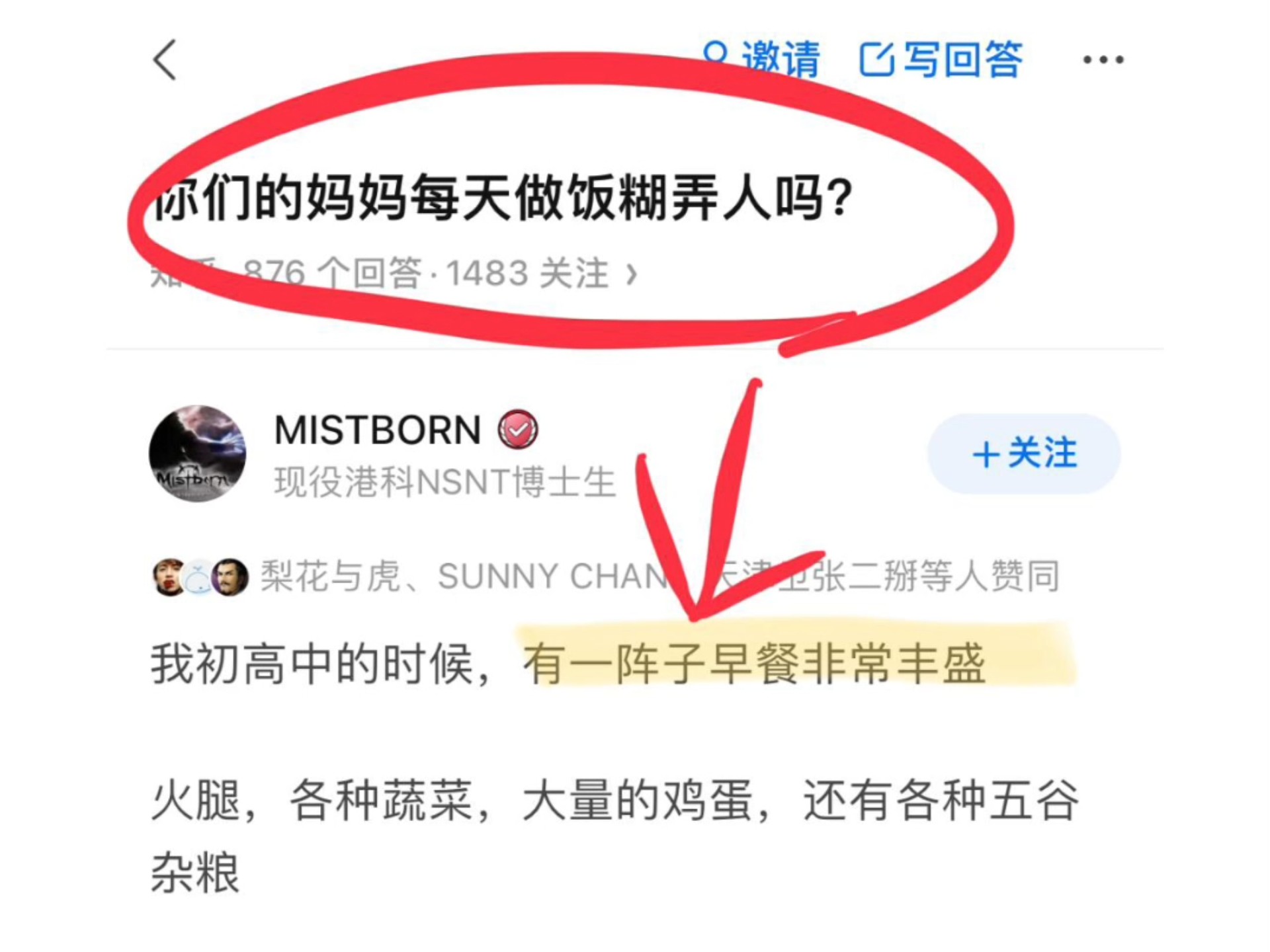Open MISTBORN's profile avatar
1270x952 pixels.
(x=197, y=454)
